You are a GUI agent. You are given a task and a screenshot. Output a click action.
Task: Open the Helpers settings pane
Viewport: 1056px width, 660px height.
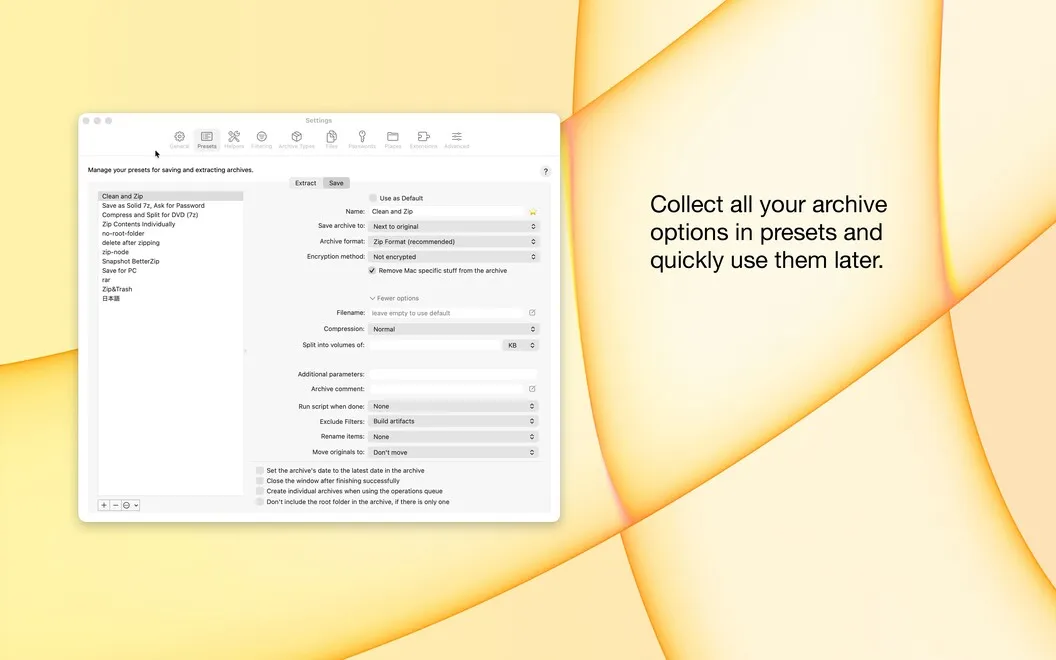pos(234,139)
